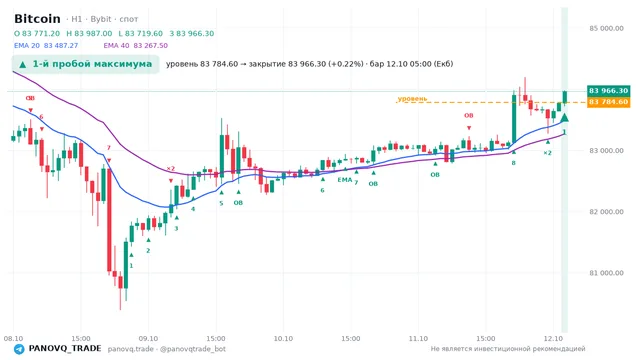This screenshot has width=640, height=360.
Task: Click the 09.10 date axis label
Action: [x=148, y=338]
